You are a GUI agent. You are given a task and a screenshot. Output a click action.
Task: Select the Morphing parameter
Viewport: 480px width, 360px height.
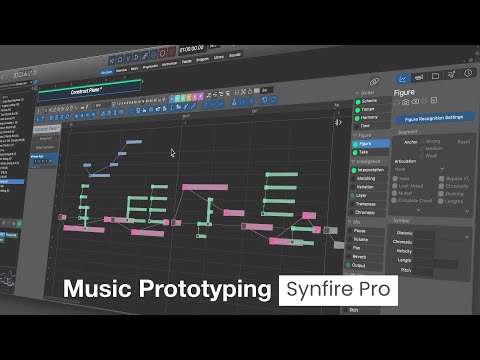pyautogui.click(x=368, y=179)
